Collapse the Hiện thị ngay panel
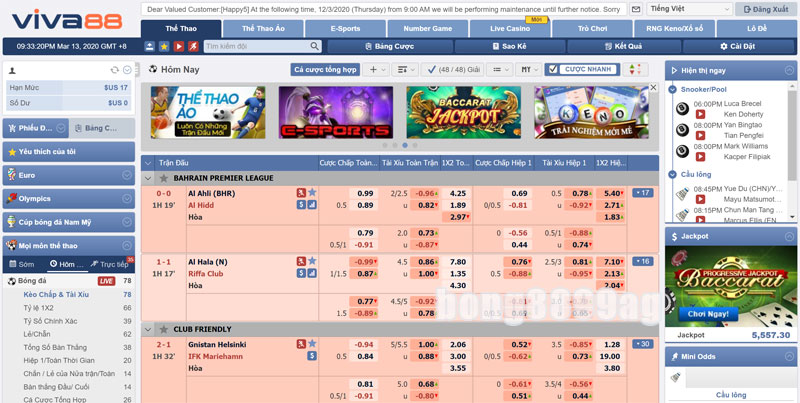Screen dimensions: 800x403 (x=790, y=70)
